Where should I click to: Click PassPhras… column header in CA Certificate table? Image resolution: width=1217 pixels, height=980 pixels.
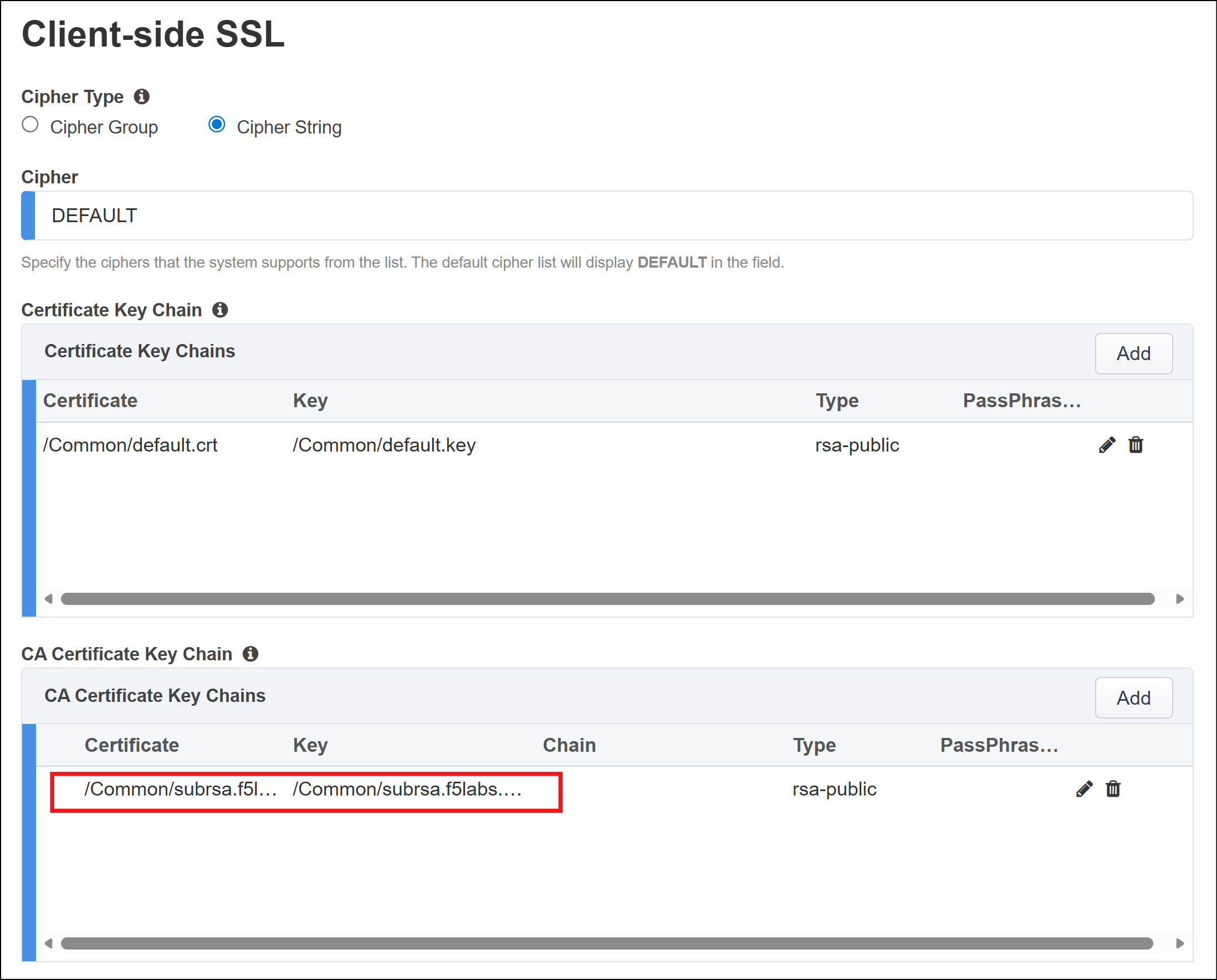999,745
